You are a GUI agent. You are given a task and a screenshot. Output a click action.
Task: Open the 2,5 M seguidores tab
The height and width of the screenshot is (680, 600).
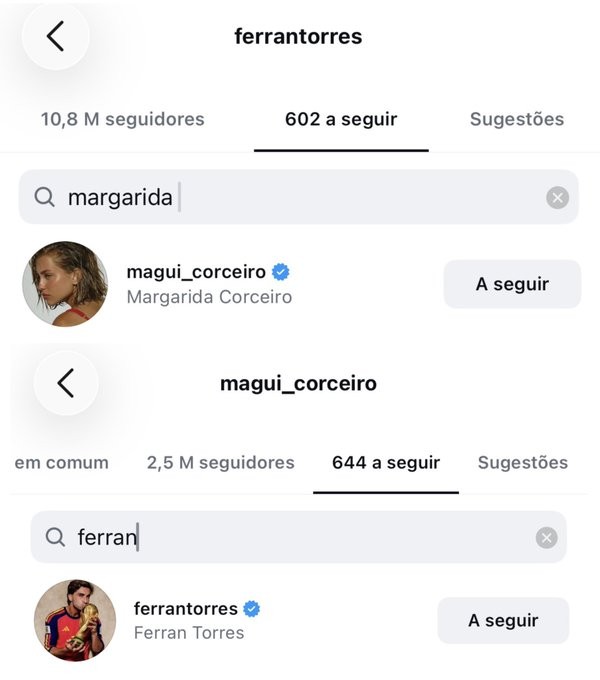[221, 463]
